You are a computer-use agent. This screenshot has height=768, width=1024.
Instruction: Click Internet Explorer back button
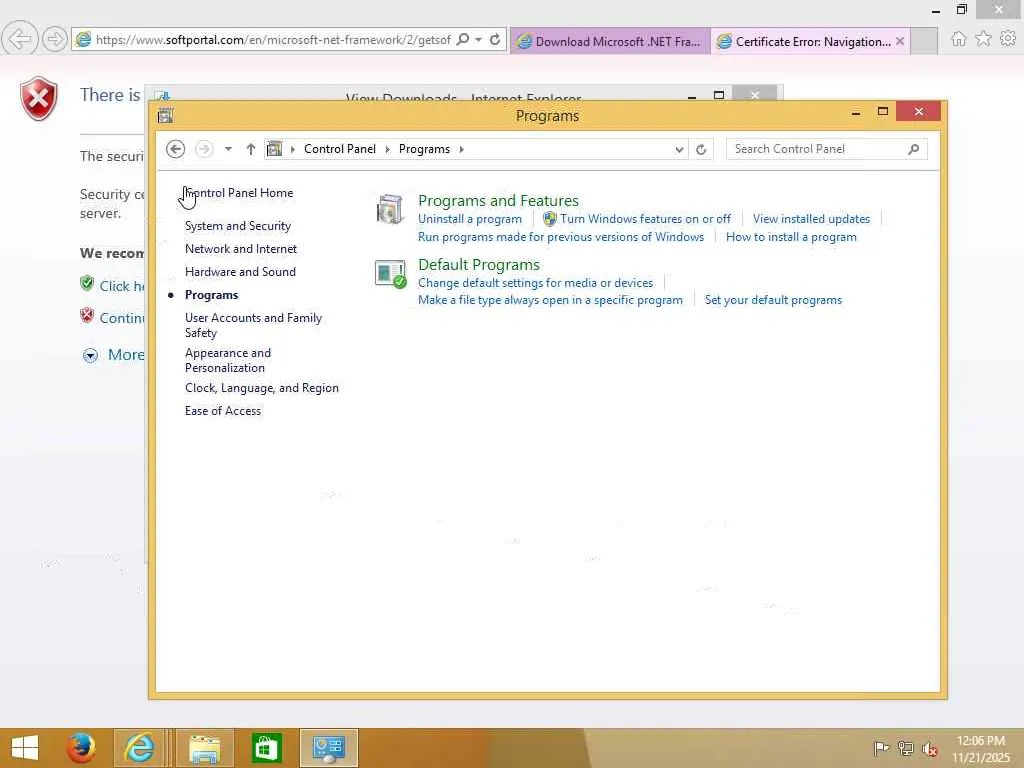pos(19,39)
